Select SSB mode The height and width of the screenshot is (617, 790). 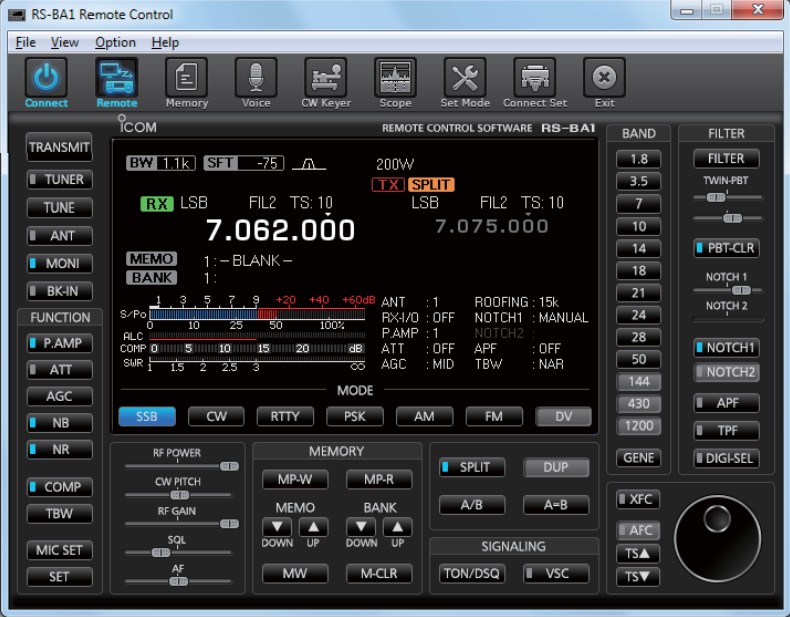(x=147, y=417)
